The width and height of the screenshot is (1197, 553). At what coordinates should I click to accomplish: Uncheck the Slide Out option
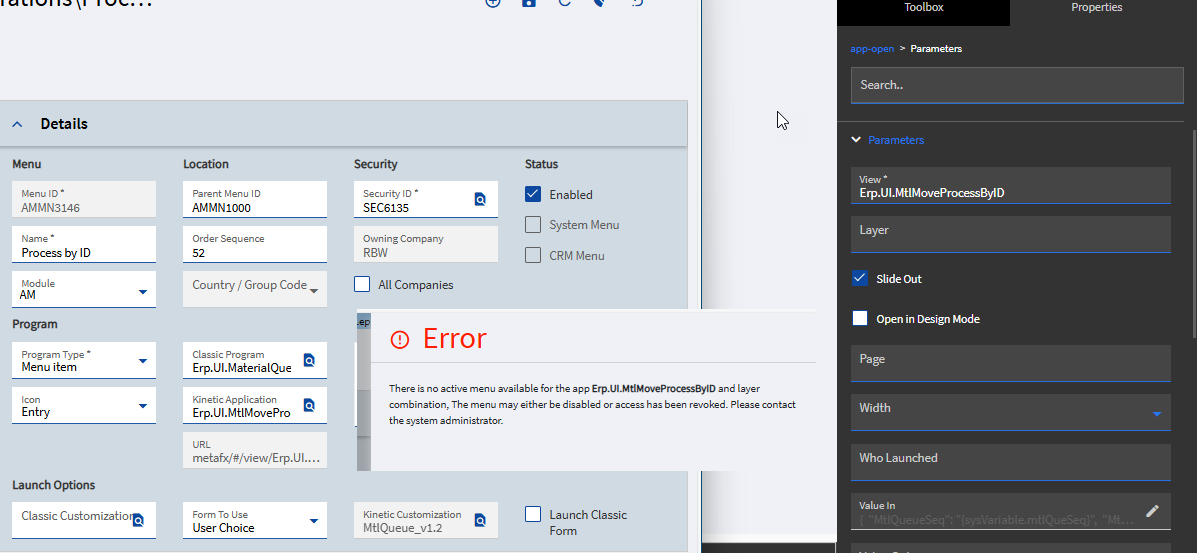[x=860, y=278]
